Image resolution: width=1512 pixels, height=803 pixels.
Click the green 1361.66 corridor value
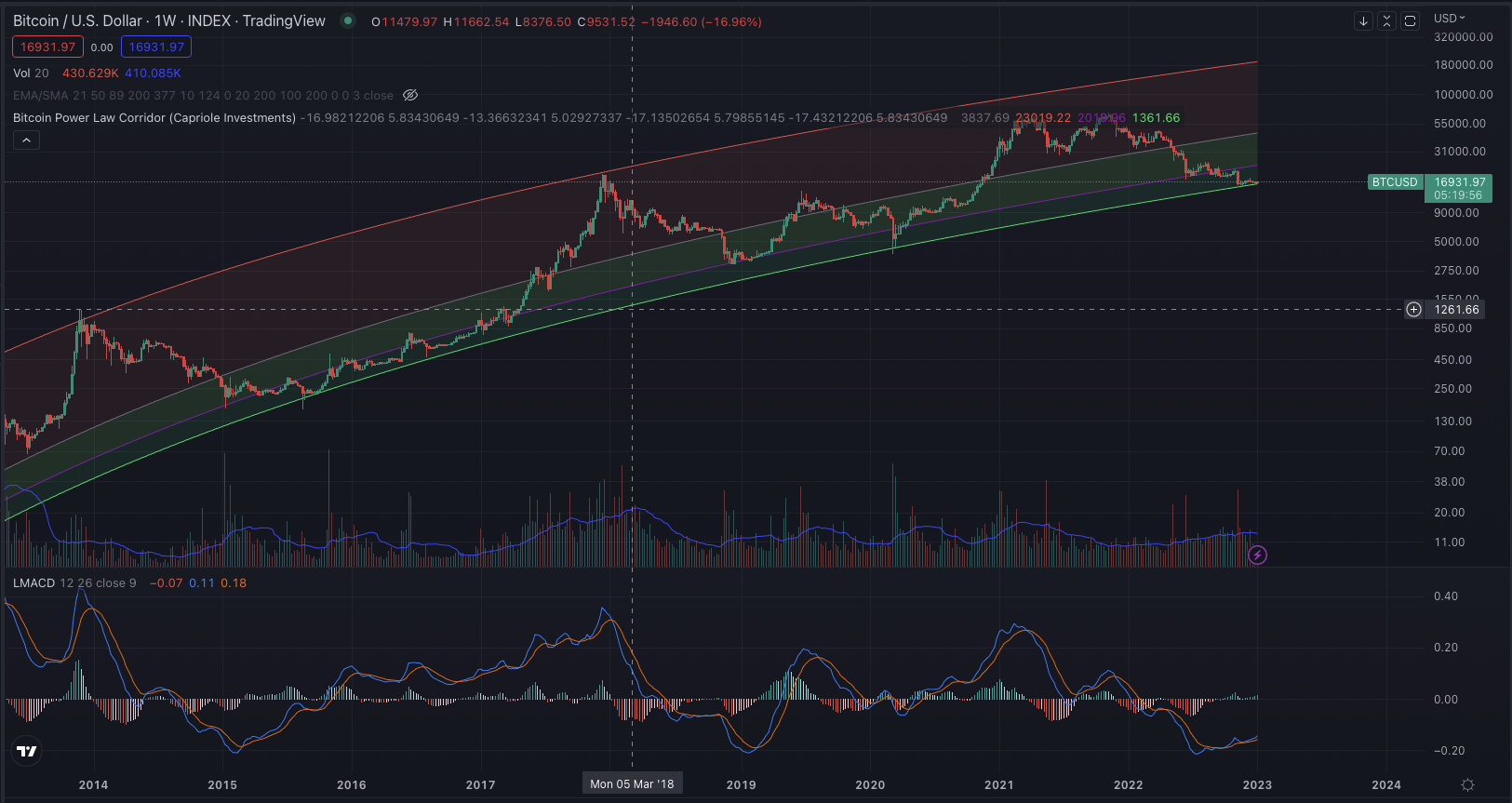click(1156, 117)
